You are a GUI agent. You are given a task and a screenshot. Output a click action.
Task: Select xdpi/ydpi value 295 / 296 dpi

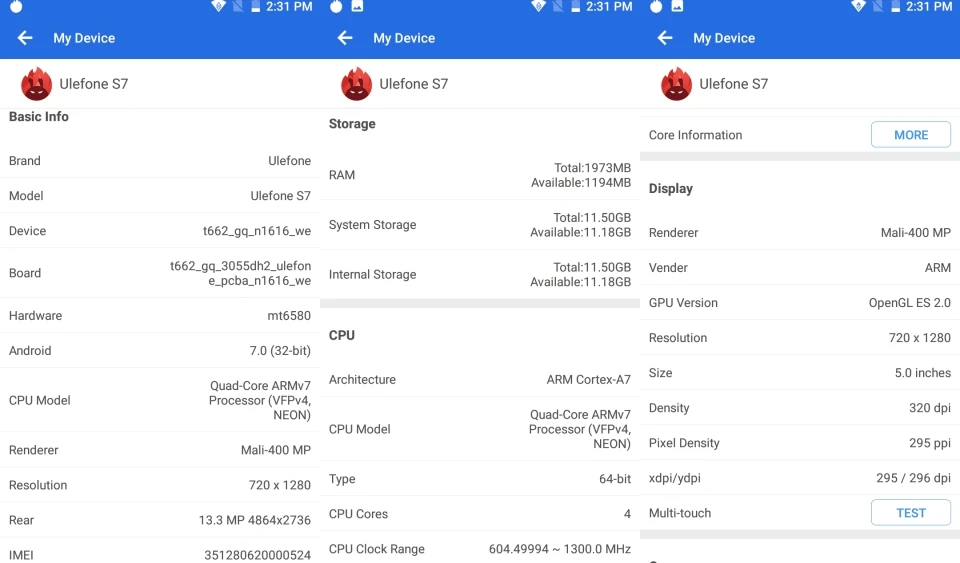point(913,478)
